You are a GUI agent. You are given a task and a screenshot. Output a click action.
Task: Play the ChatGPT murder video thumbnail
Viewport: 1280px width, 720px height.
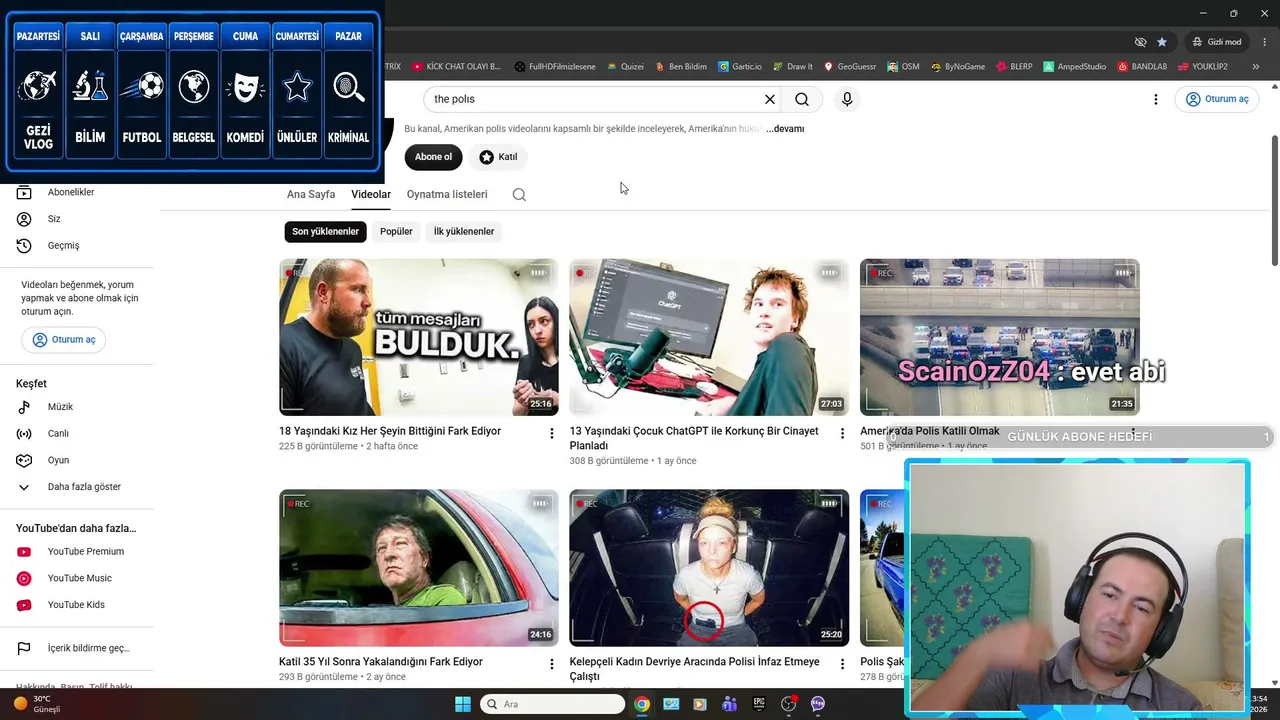(x=709, y=337)
